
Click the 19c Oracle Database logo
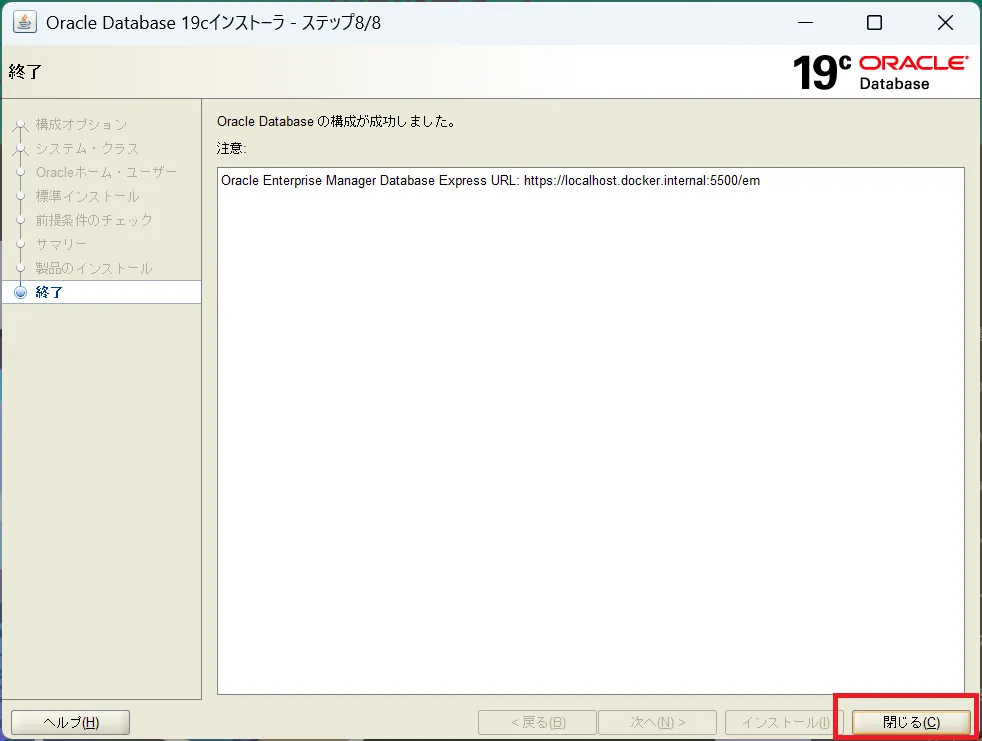point(881,72)
